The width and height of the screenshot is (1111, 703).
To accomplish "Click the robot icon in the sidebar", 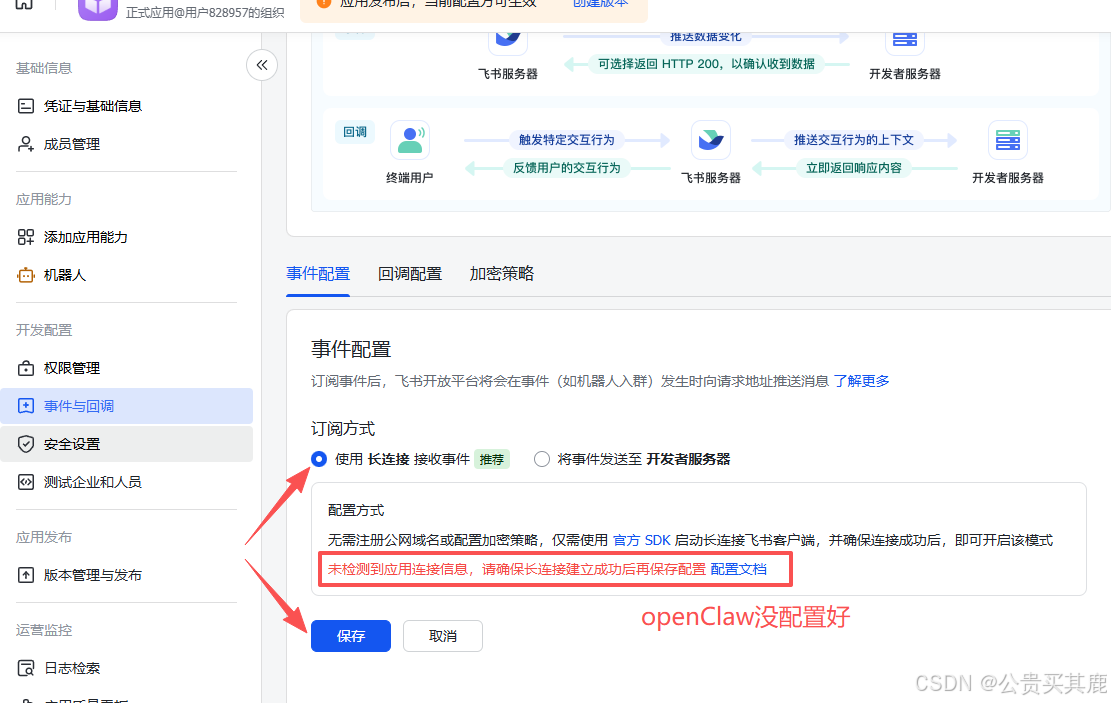I will coord(26,275).
